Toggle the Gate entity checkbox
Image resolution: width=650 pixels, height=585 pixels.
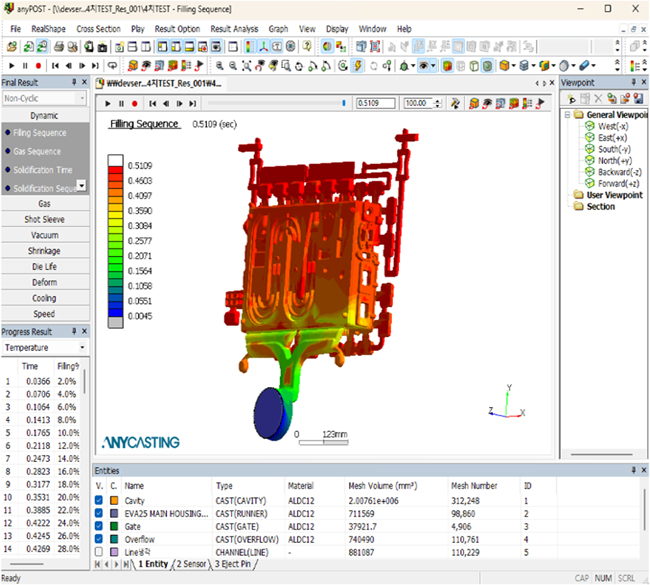tap(98, 526)
